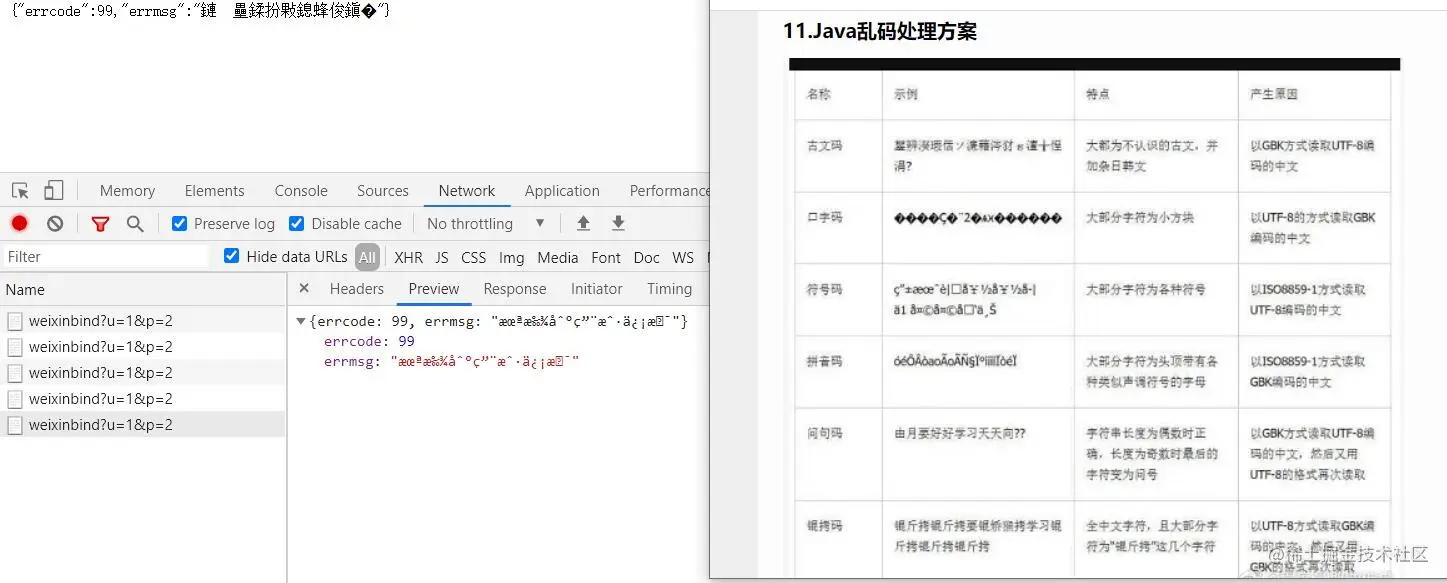Open the No throttling dropdown

(x=485, y=223)
